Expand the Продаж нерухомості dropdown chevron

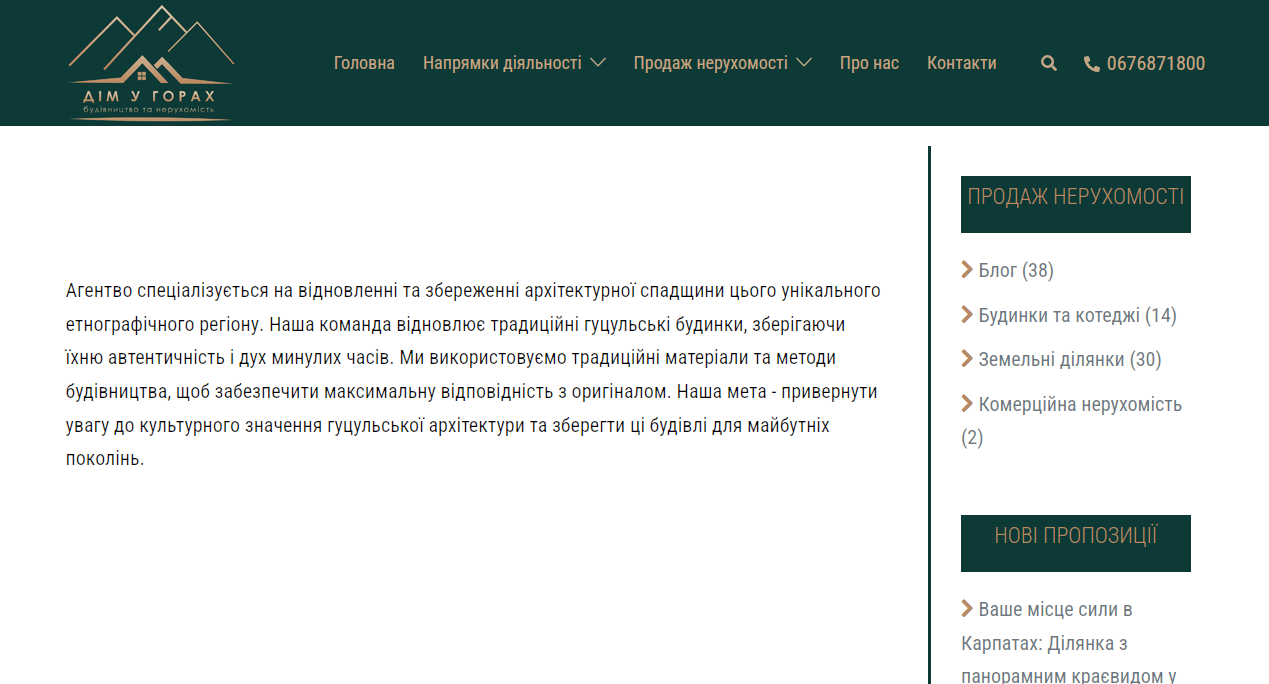(803, 63)
